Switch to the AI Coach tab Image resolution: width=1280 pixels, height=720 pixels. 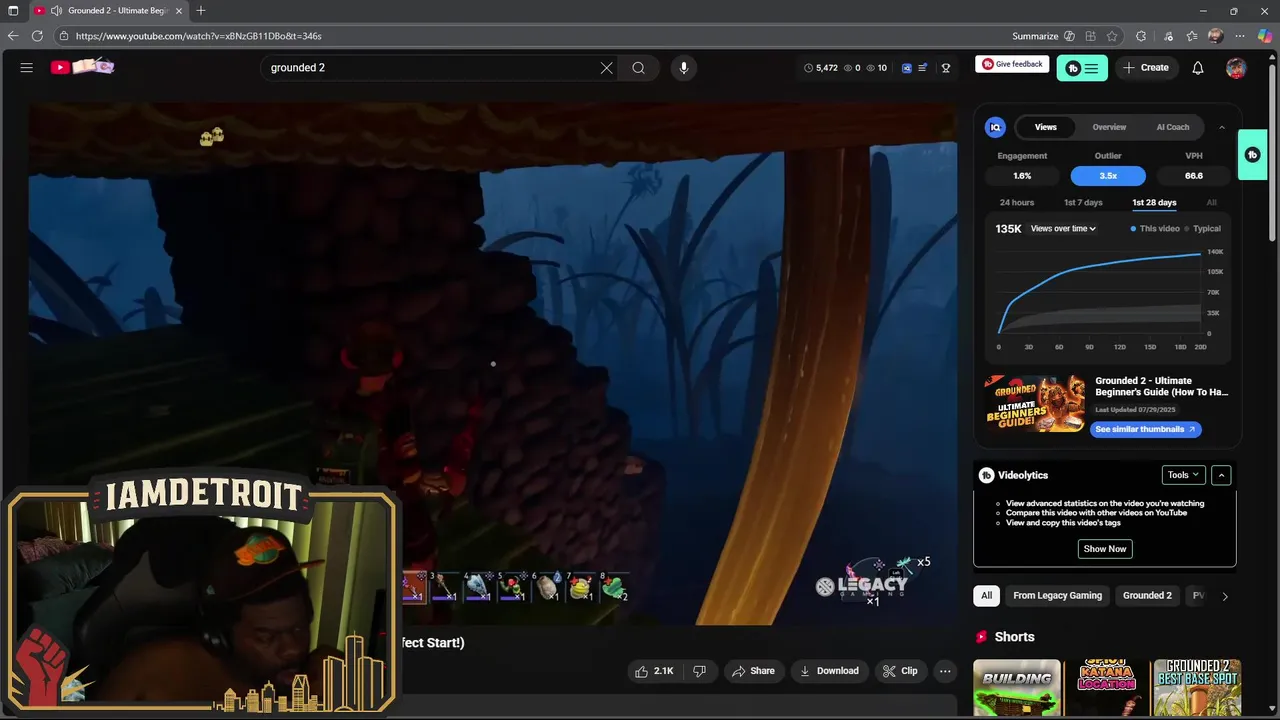[1173, 127]
